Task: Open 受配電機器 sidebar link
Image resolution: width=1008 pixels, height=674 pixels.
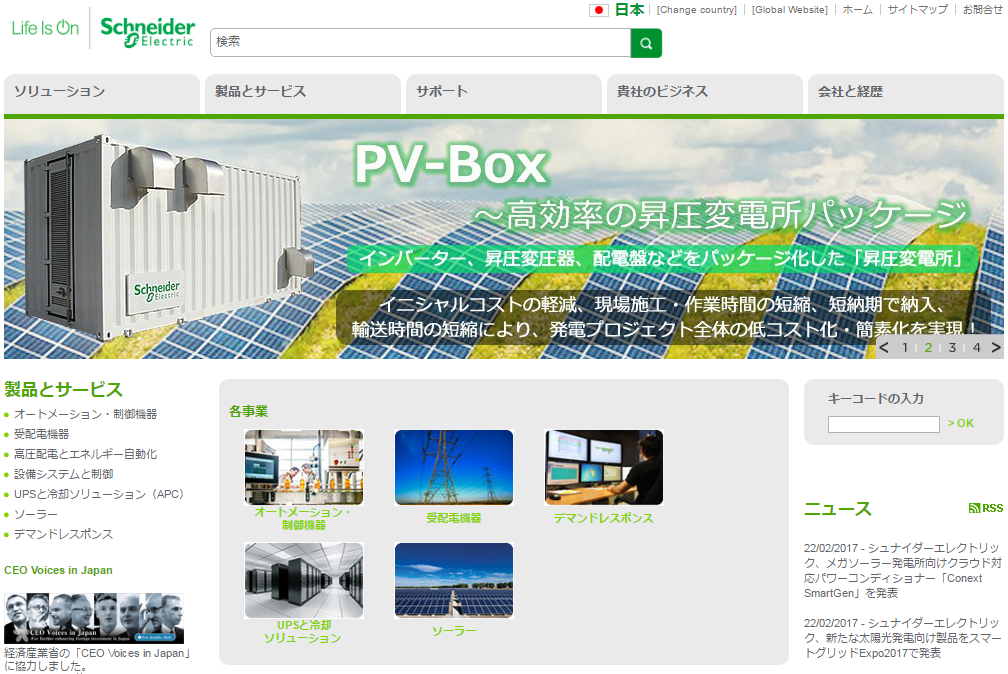Action: click(x=41, y=434)
